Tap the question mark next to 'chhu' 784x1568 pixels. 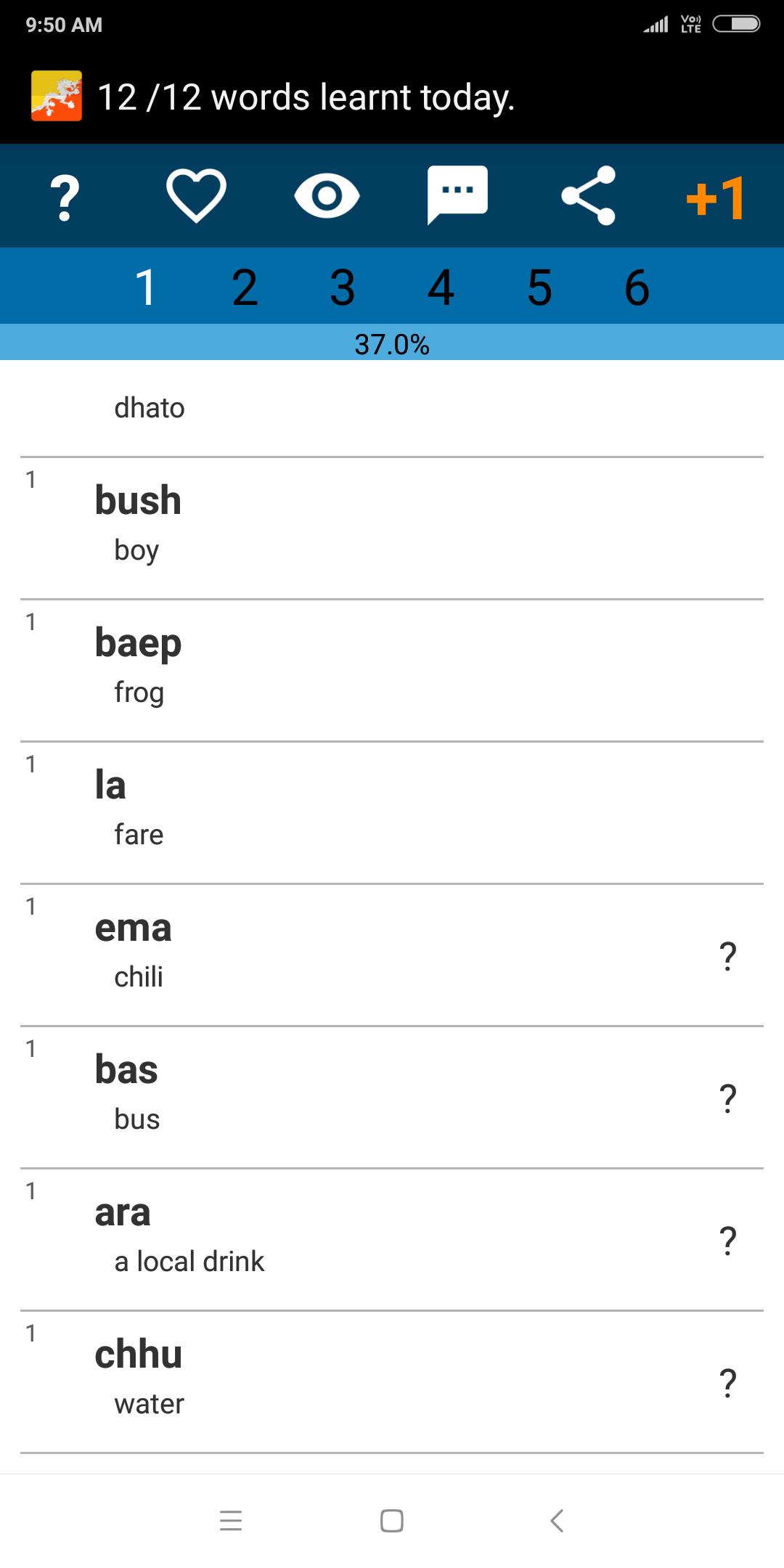click(727, 1383)
